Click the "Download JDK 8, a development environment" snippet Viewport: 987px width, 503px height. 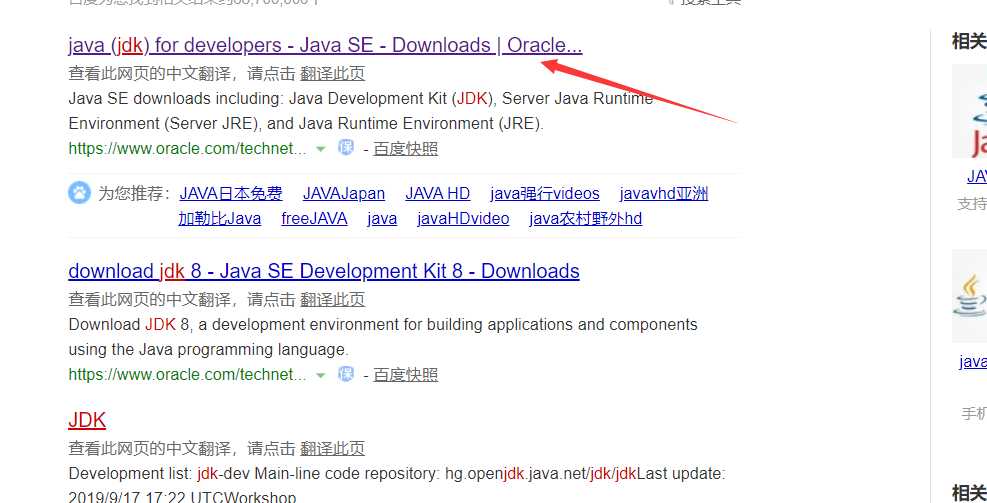click(383, 337)
